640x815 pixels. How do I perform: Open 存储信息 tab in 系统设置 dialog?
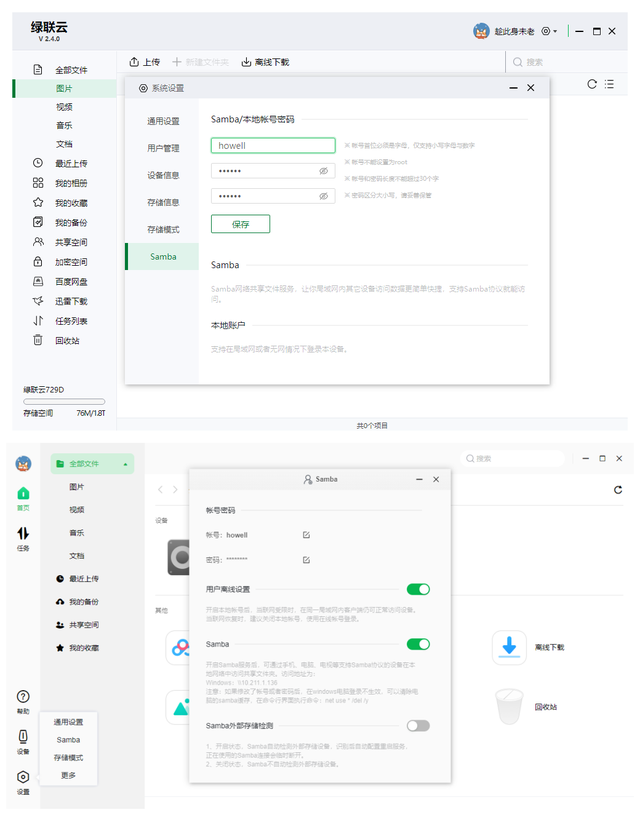(x=163, y=202)
